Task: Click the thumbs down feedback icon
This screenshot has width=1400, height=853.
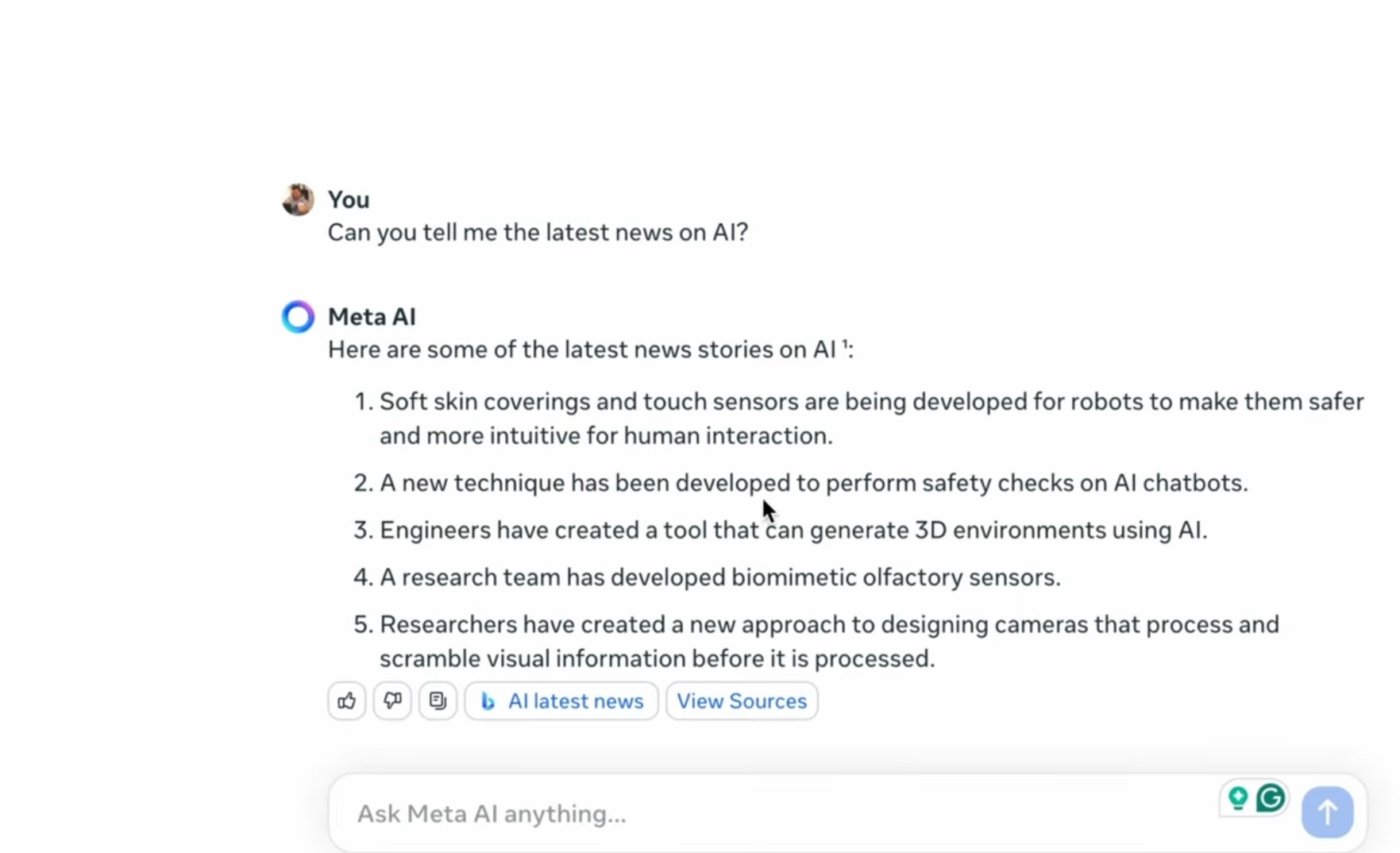Action: pos(392,701)
